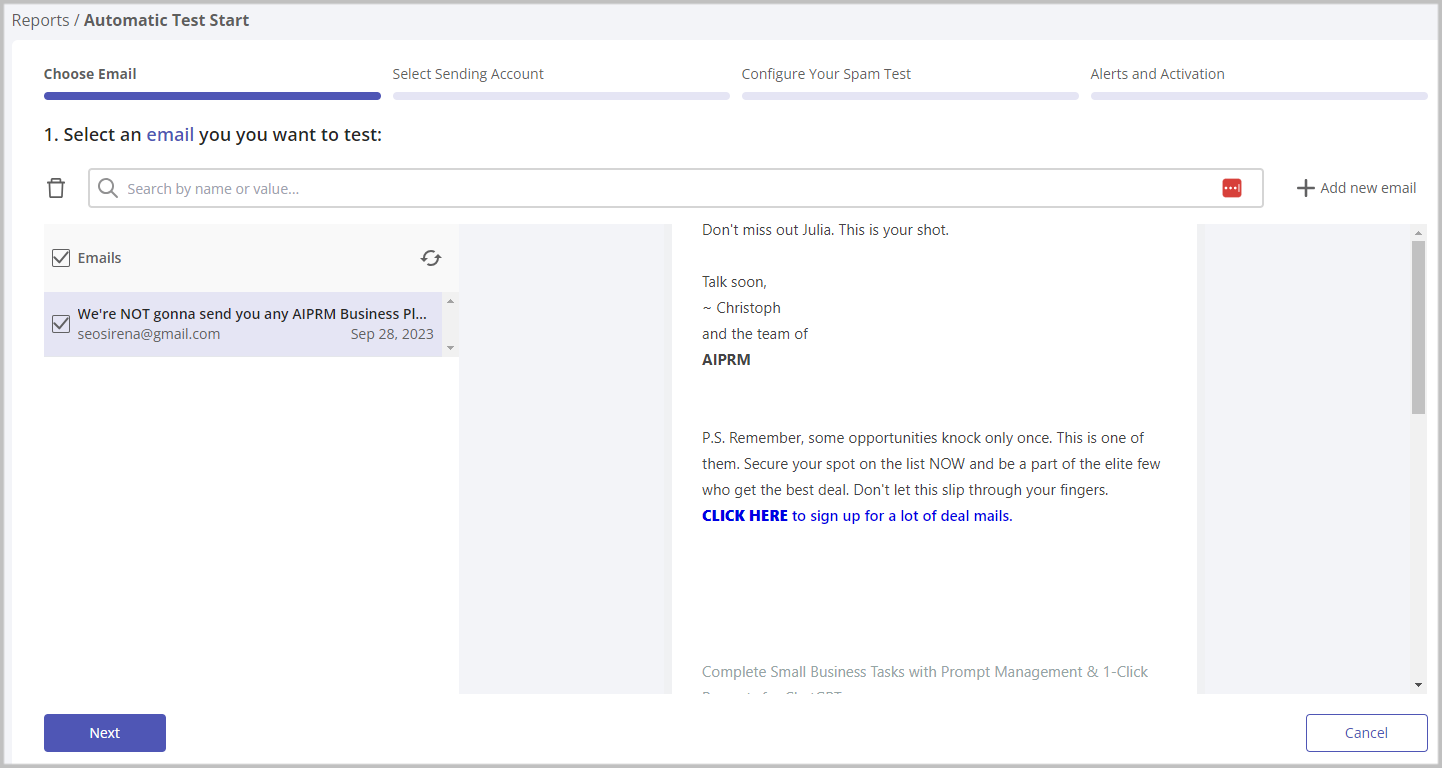Click preview pane scroll down arrow
Viewport: 1442px width, 768px height.
(x=1418, y=684)
